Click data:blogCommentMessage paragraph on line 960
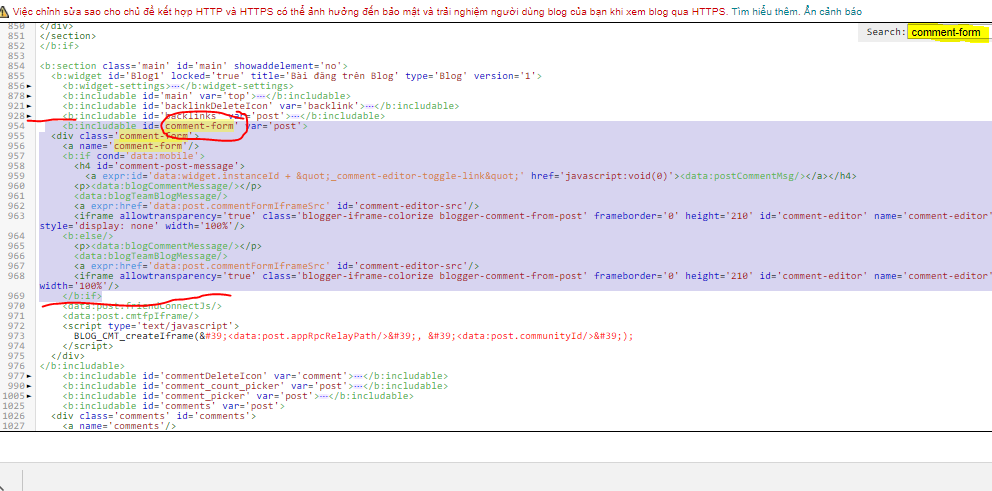 point(167,186)
